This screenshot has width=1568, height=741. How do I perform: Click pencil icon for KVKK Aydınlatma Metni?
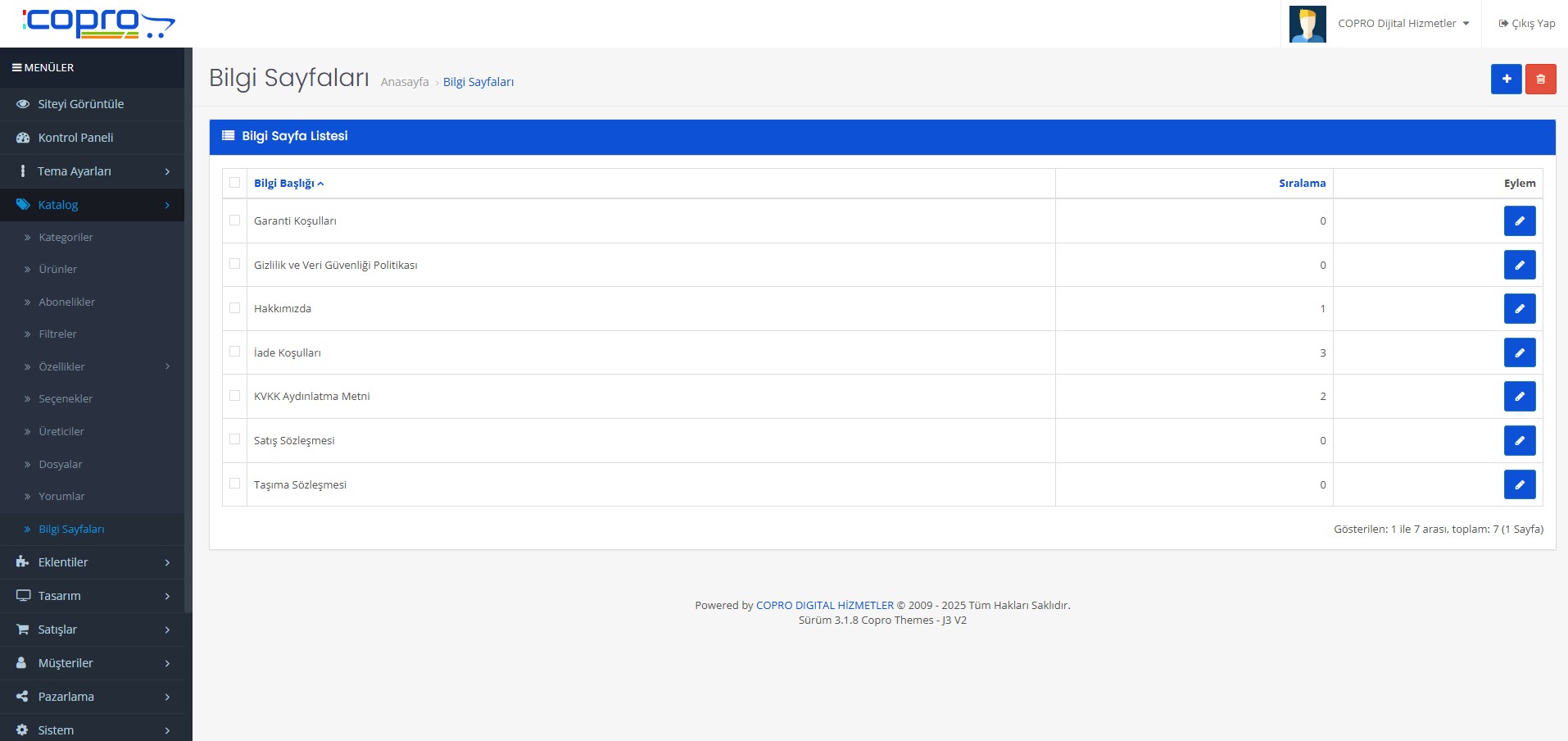[x=1519, y=397]
